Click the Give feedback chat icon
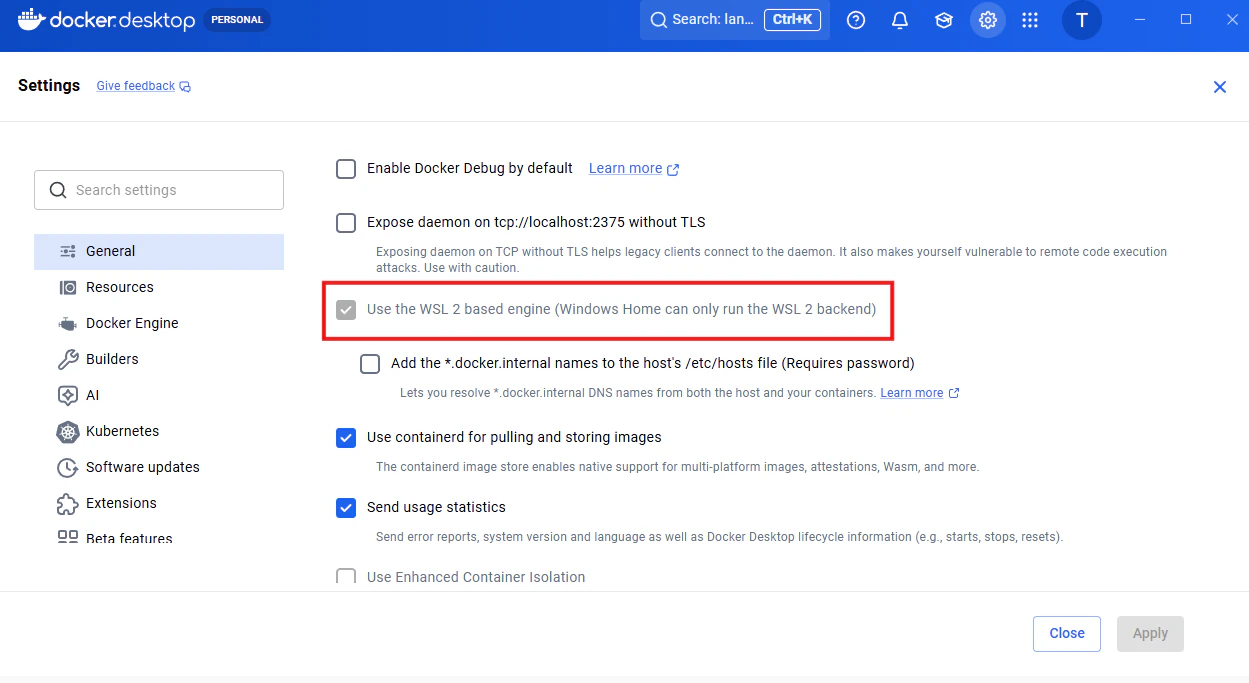1249x683 pixels. (x=185, y=87)
